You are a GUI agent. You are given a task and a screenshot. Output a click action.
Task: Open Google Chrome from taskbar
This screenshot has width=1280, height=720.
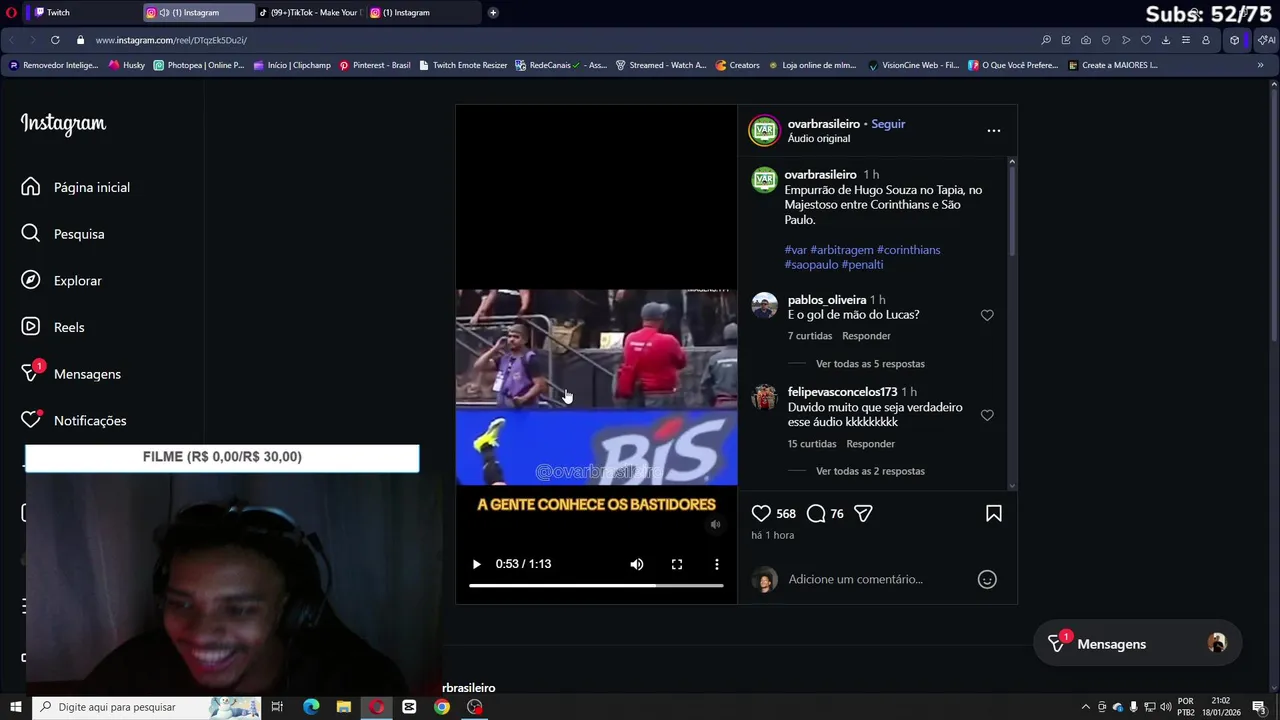point(442,707)
